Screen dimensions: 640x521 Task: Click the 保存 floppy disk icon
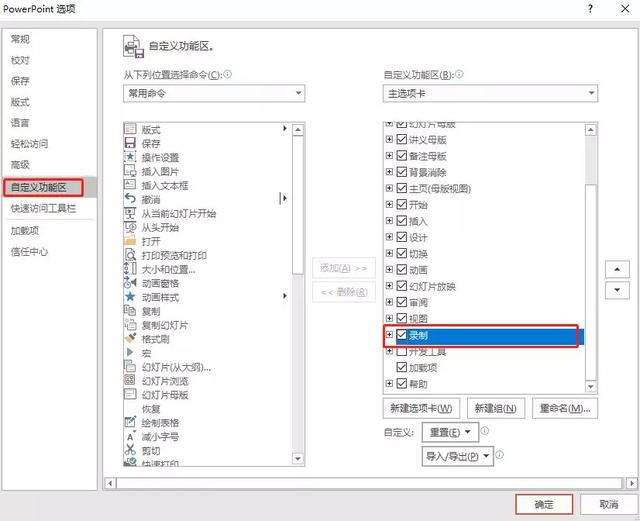point(130,143)
